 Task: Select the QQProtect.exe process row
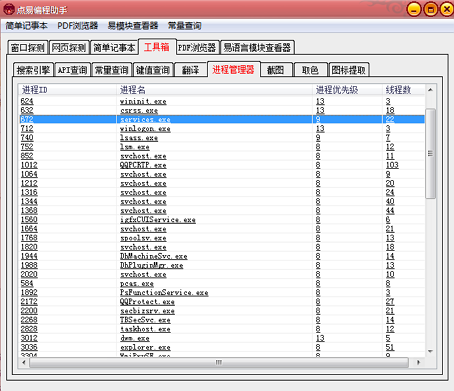coord(222,302)
